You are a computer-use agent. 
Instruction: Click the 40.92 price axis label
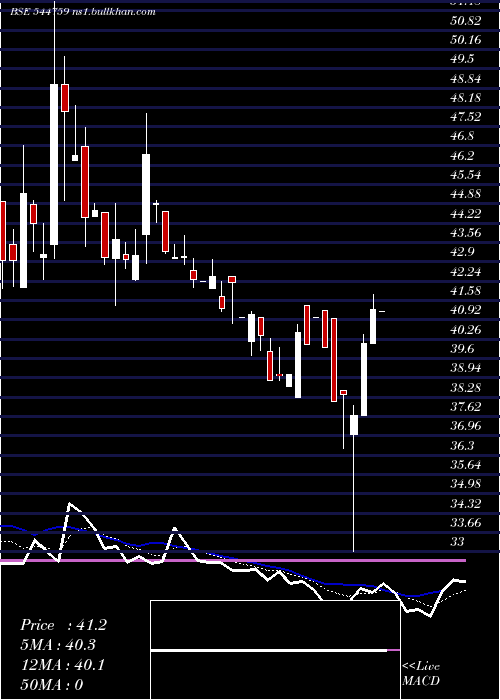pos(466,310)
